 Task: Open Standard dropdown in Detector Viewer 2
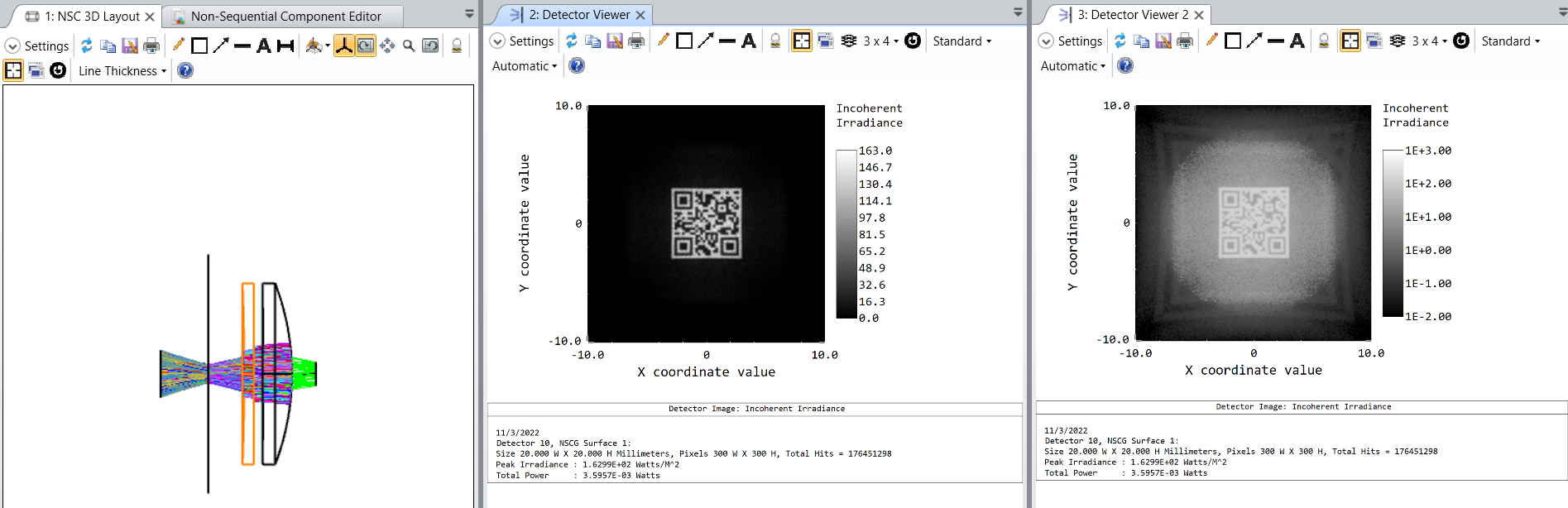click(1510, 41)
